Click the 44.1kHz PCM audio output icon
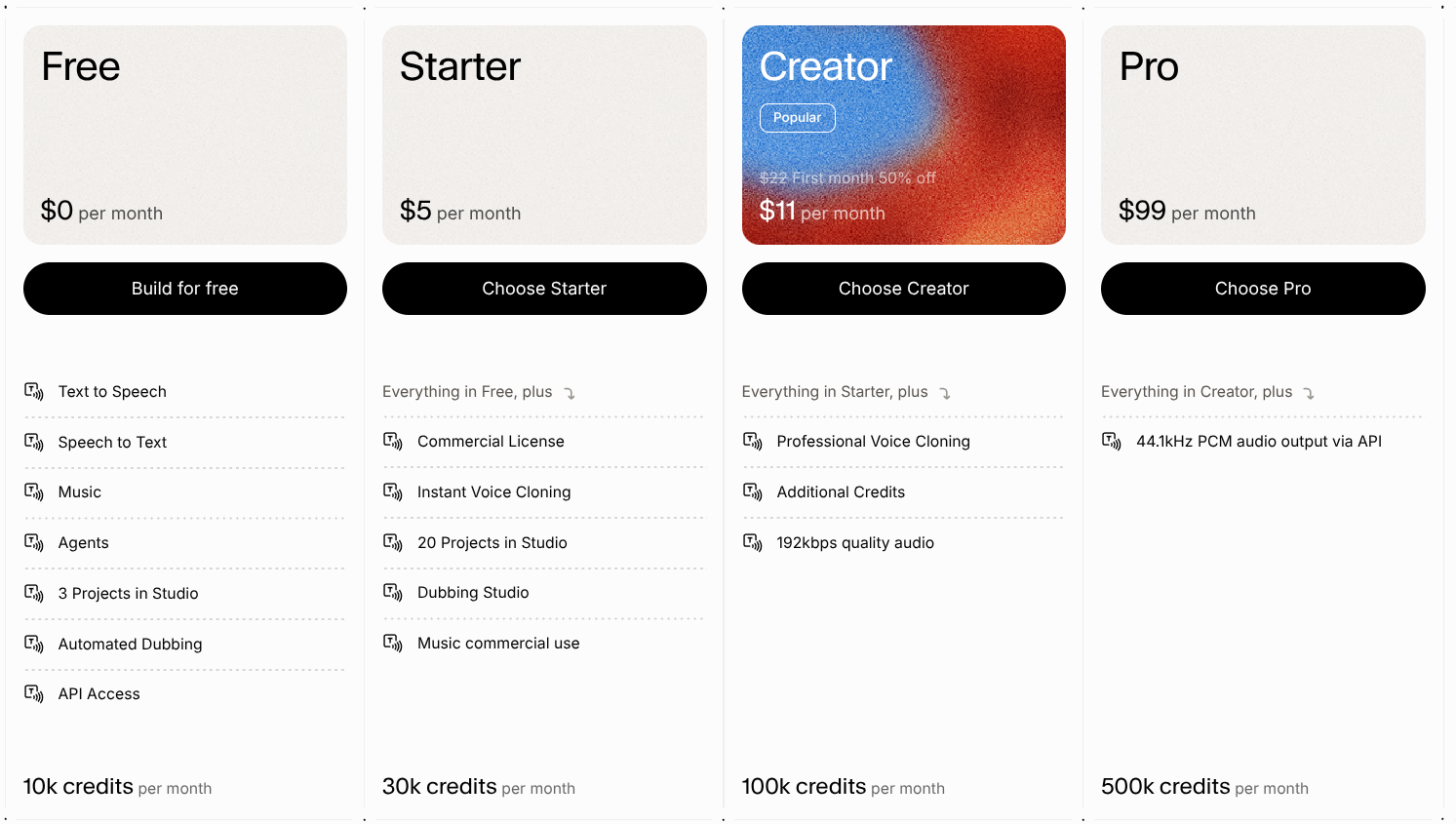This screenshot has width=1456, height=824. 1112,441
